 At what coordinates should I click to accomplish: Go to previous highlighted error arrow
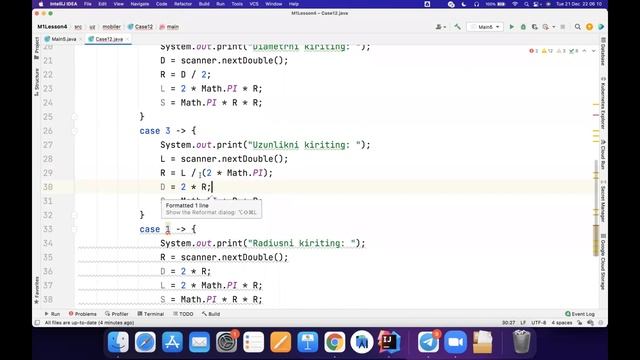pyautogui.click(x=584, y=51)
